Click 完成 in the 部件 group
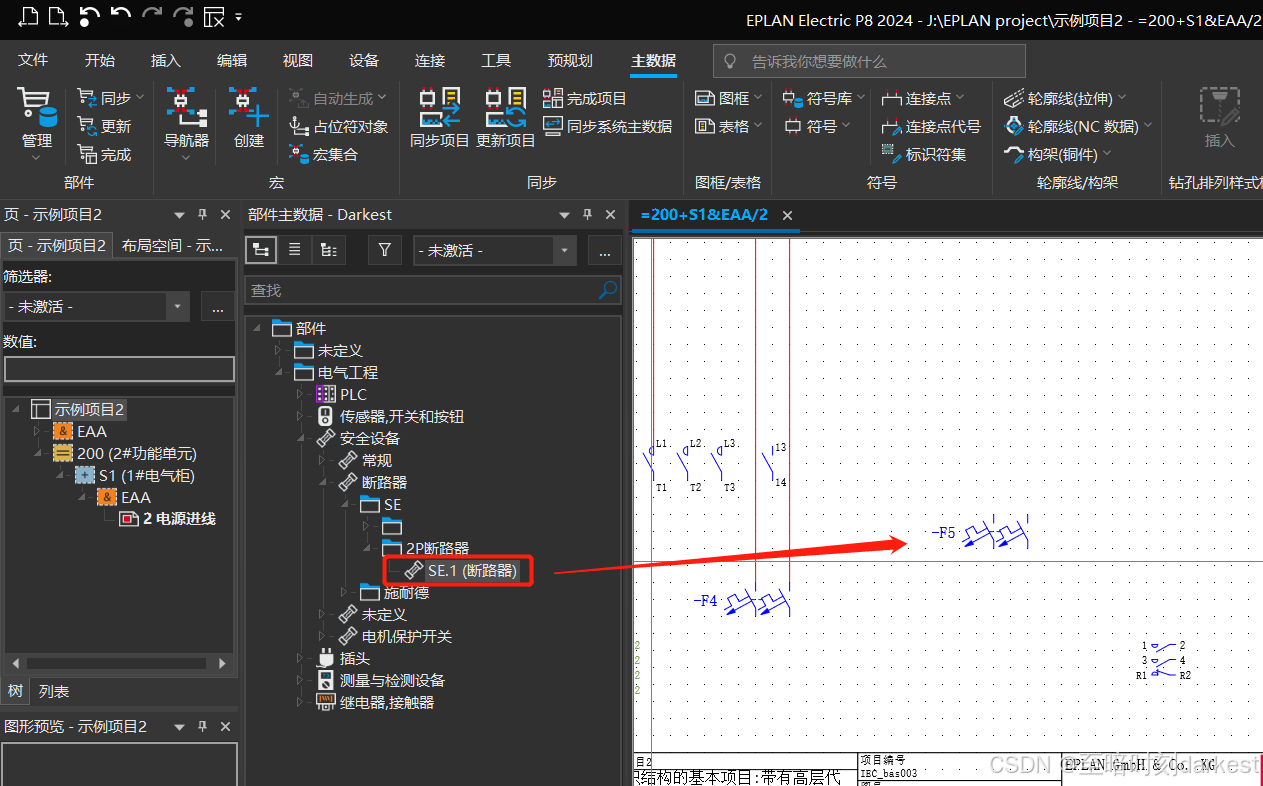The height and width of the screenshot is (786, 1263). click(104, 154)
